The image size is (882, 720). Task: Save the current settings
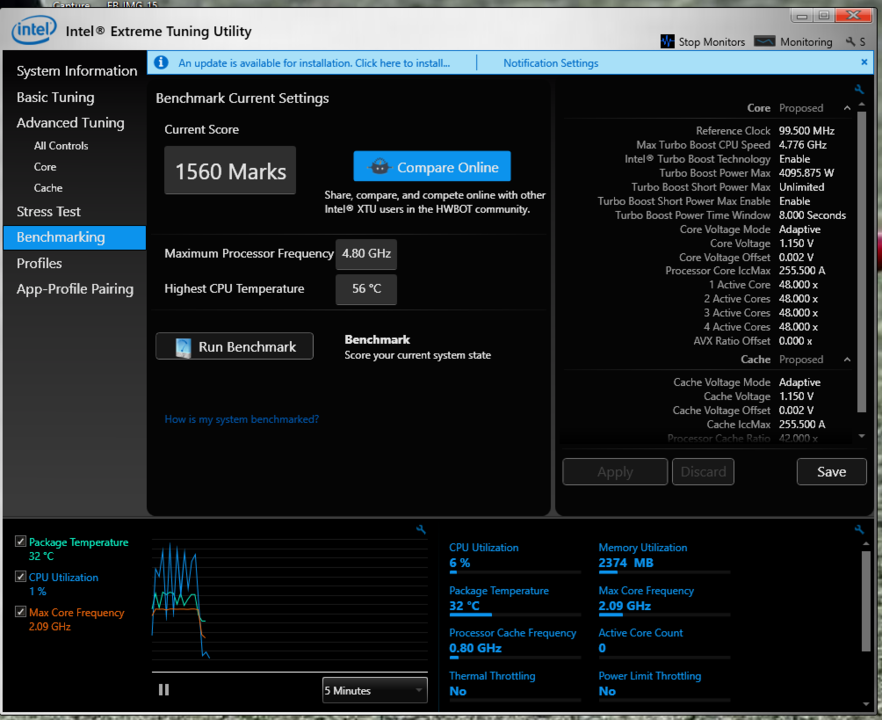tap(831, 471)
